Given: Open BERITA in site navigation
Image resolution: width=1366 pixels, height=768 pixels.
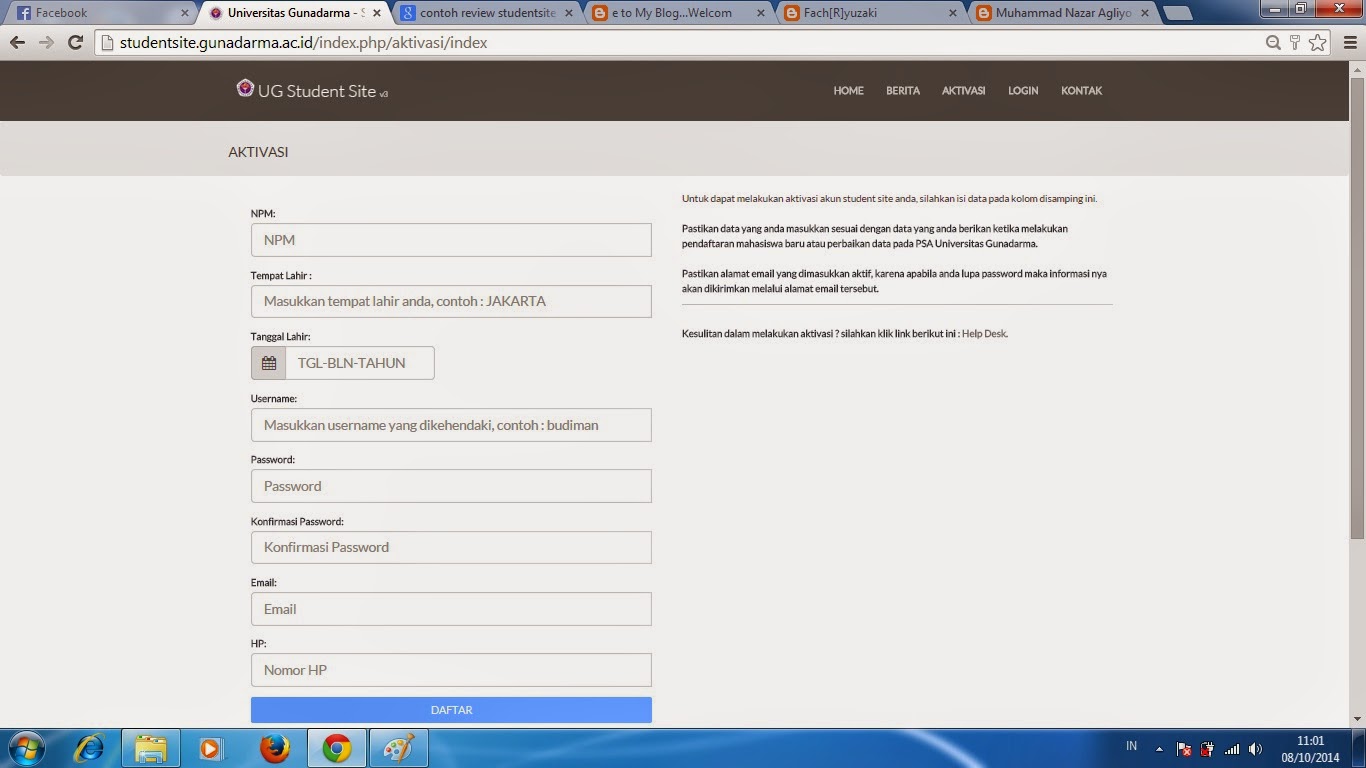Looking at the screenshot, I should (x=902, y=91).
